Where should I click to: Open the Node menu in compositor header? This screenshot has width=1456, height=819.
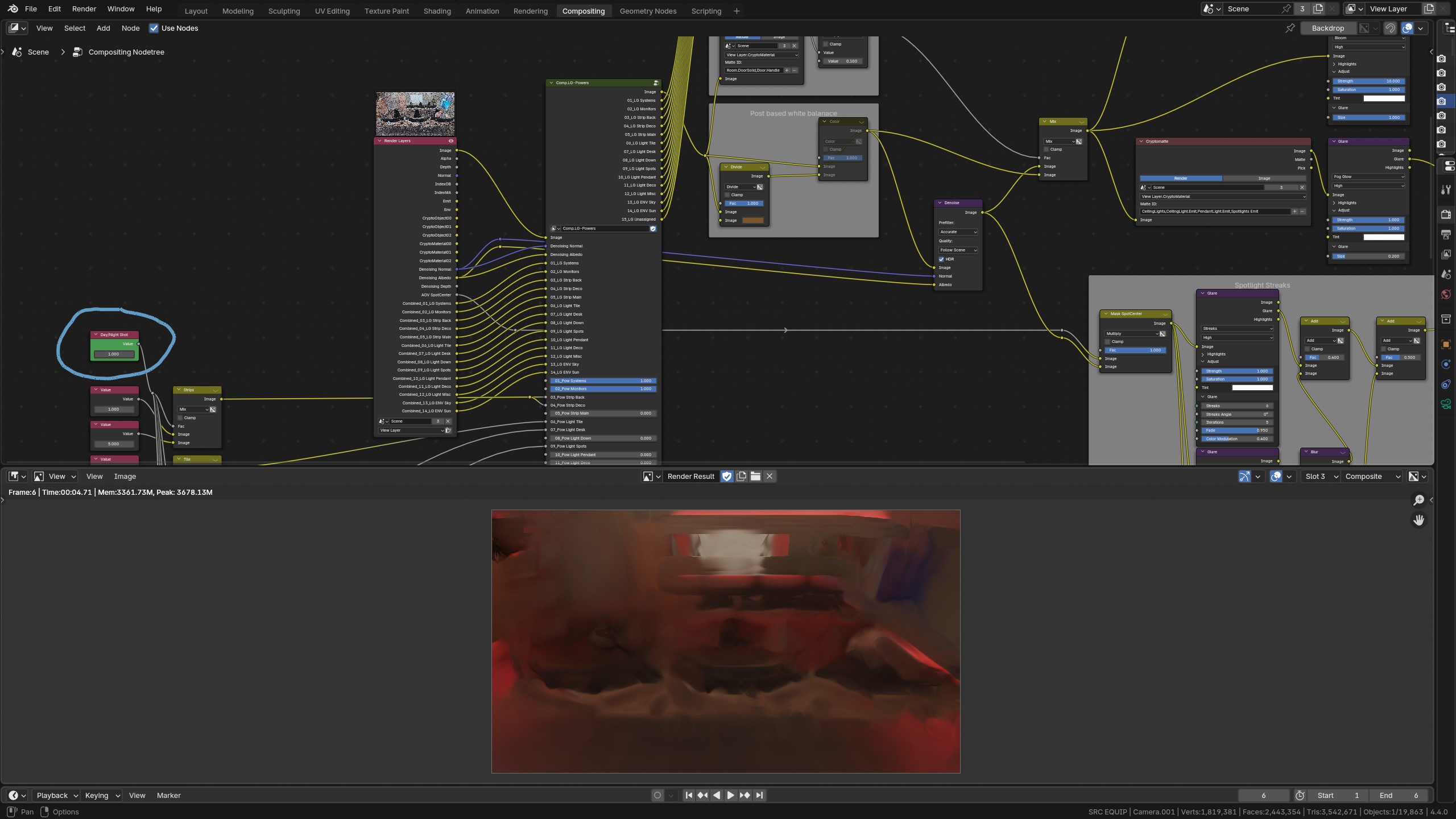tap(130, 28)
